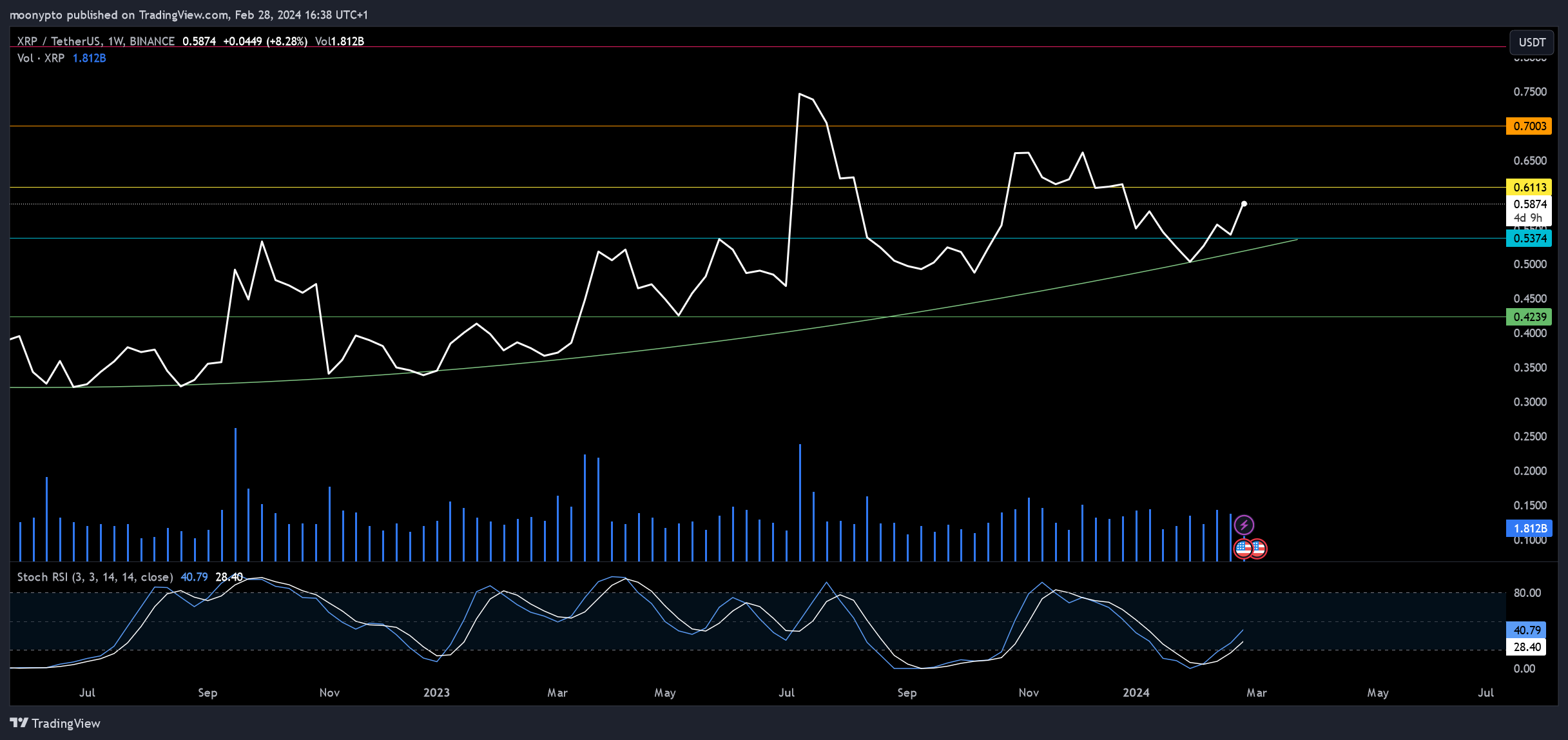
Task: Click the 2023 label on time axis
Action: [436, 692]
